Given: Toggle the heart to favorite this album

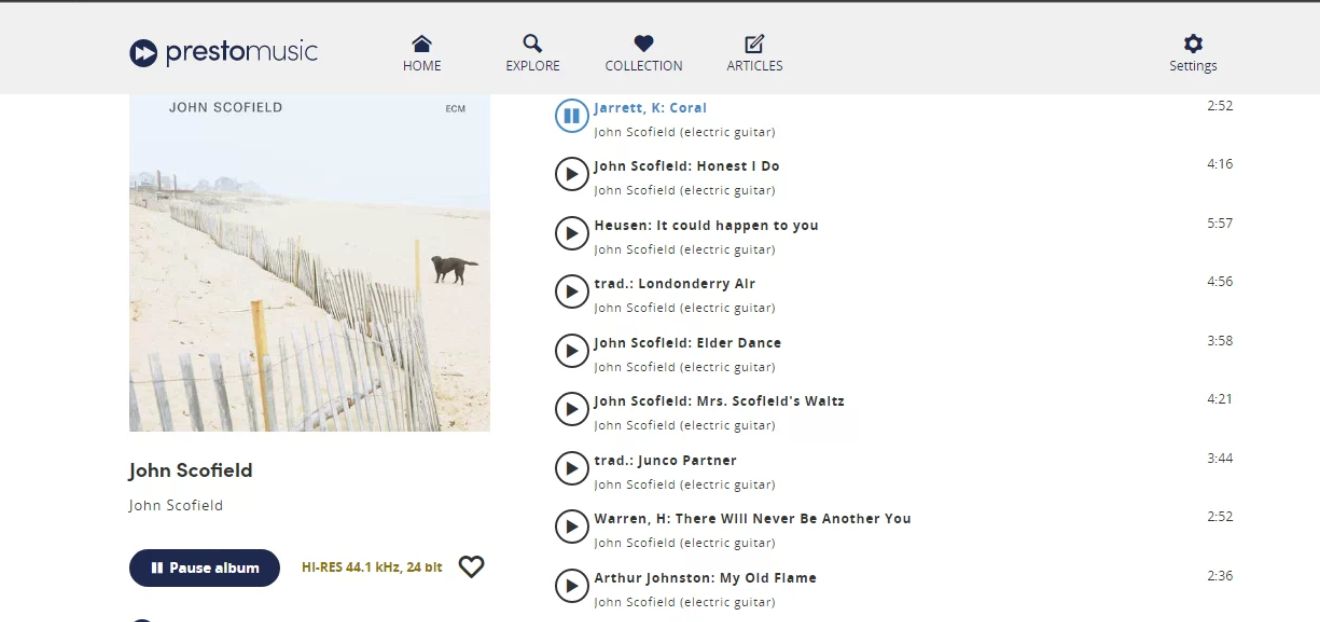Looking at the screenshot, I should pos(471,567).
